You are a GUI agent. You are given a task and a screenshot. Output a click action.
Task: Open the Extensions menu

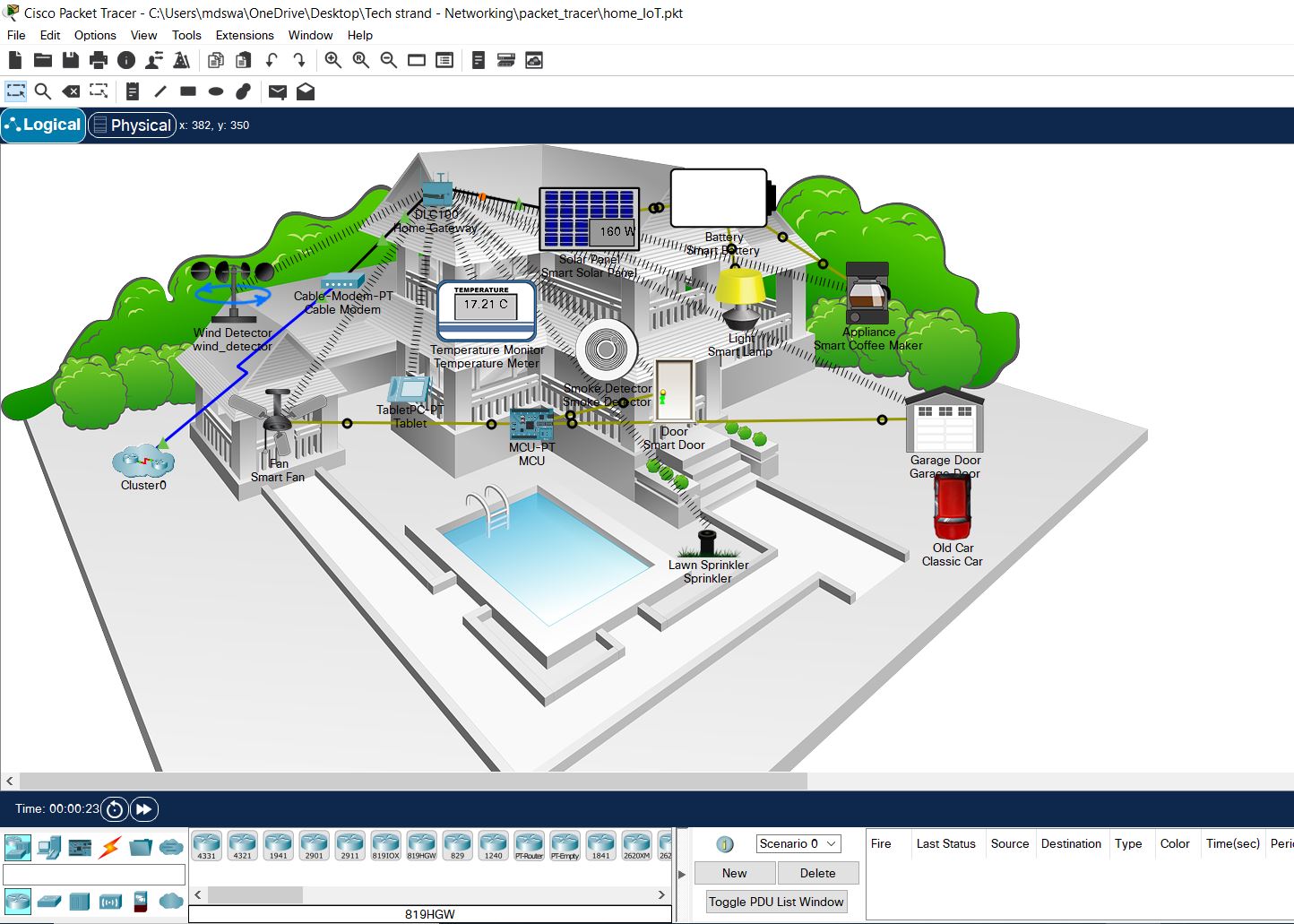244,35
